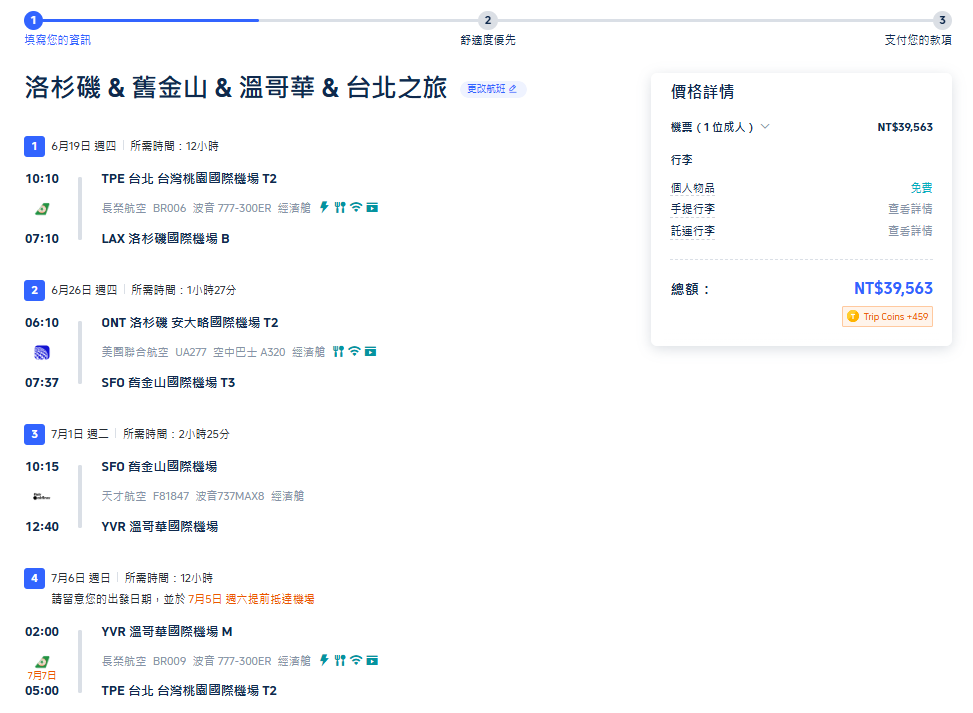Click the meal icon on BR006
973x713 pixels.
(339, 207)
